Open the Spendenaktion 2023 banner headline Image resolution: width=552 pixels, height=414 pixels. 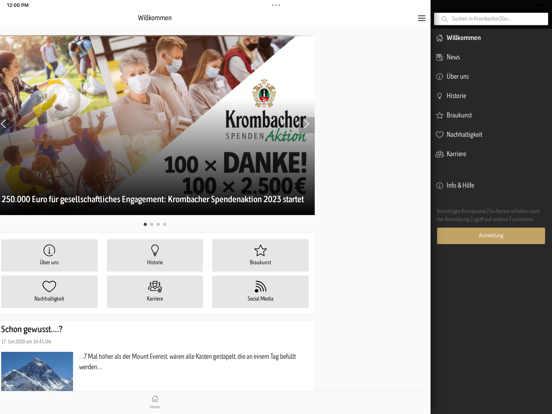pos(153,200)
